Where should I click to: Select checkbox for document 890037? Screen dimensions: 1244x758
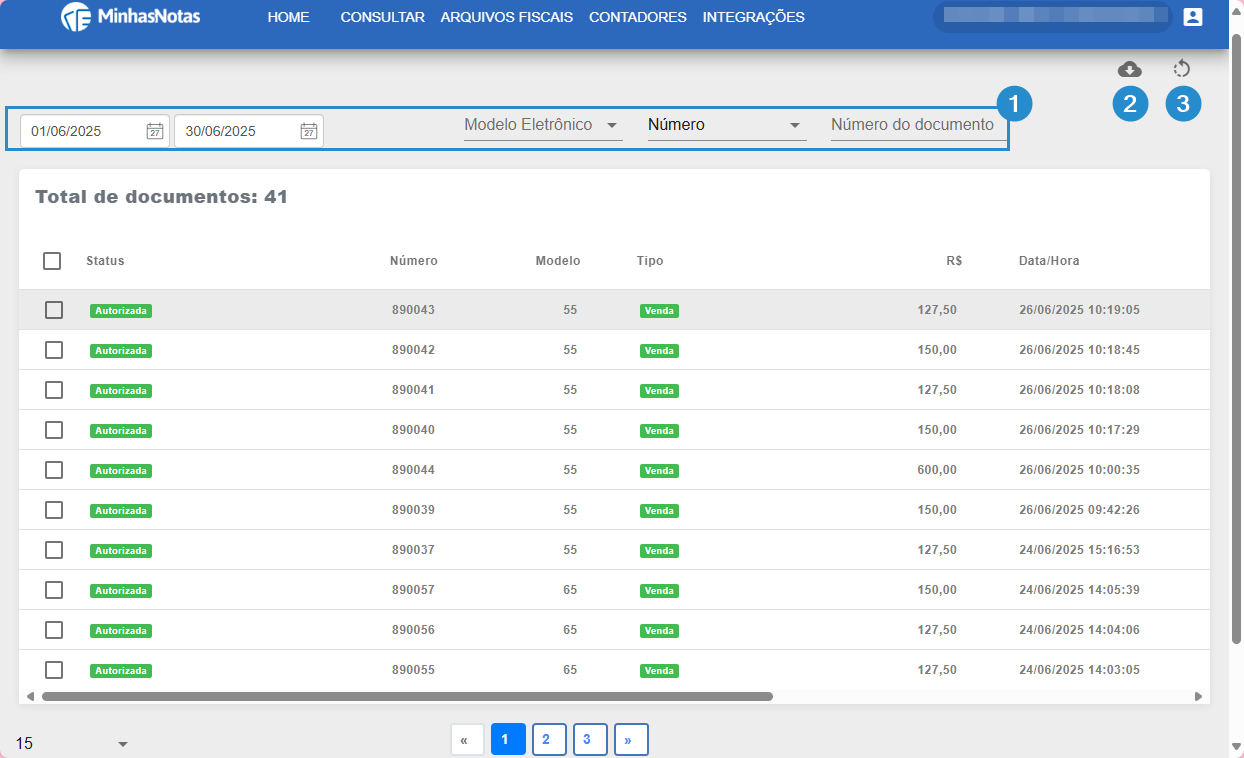pyautogui.click(x=54, y=550)
